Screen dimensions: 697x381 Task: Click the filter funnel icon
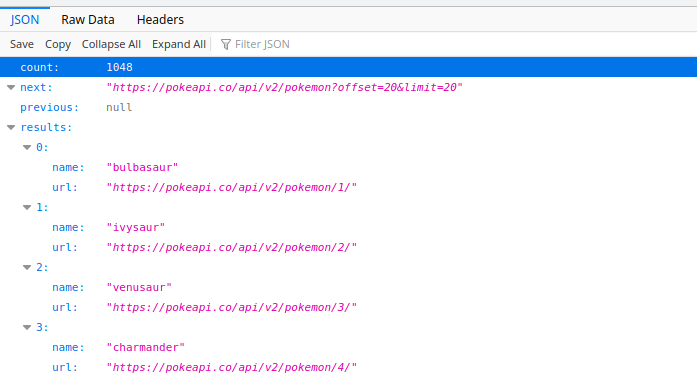point(226,44)
